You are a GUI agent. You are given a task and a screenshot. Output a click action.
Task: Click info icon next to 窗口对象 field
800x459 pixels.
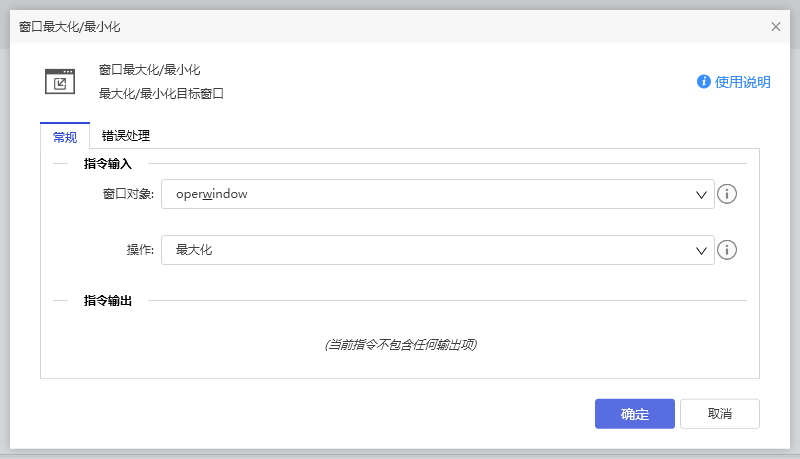point(727,194)
